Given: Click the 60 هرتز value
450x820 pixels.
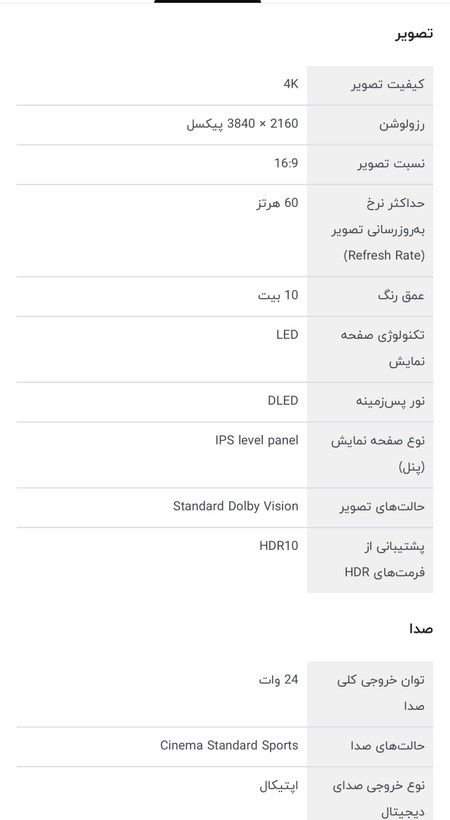Looking at the screenshot, I should [277, 203].
